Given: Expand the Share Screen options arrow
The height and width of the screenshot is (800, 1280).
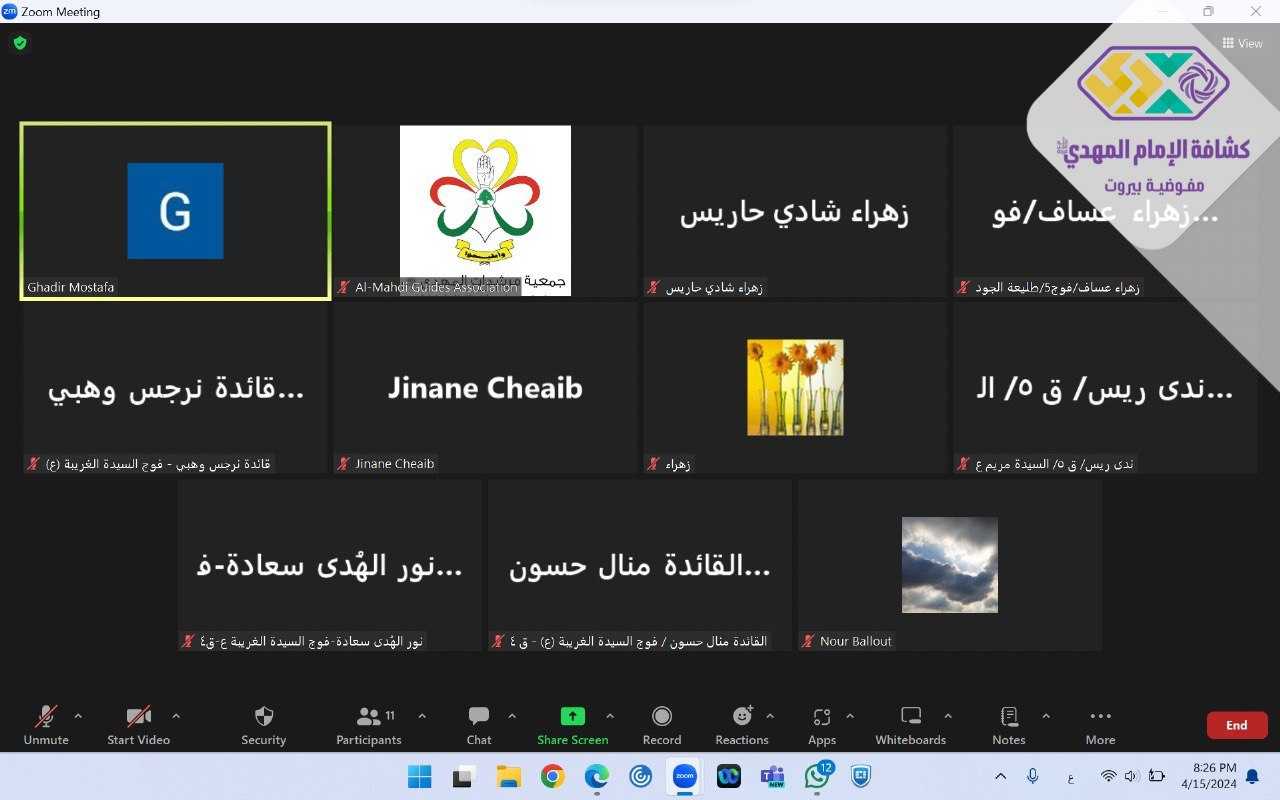Looking at the screenshot, I should pos(610,716).
